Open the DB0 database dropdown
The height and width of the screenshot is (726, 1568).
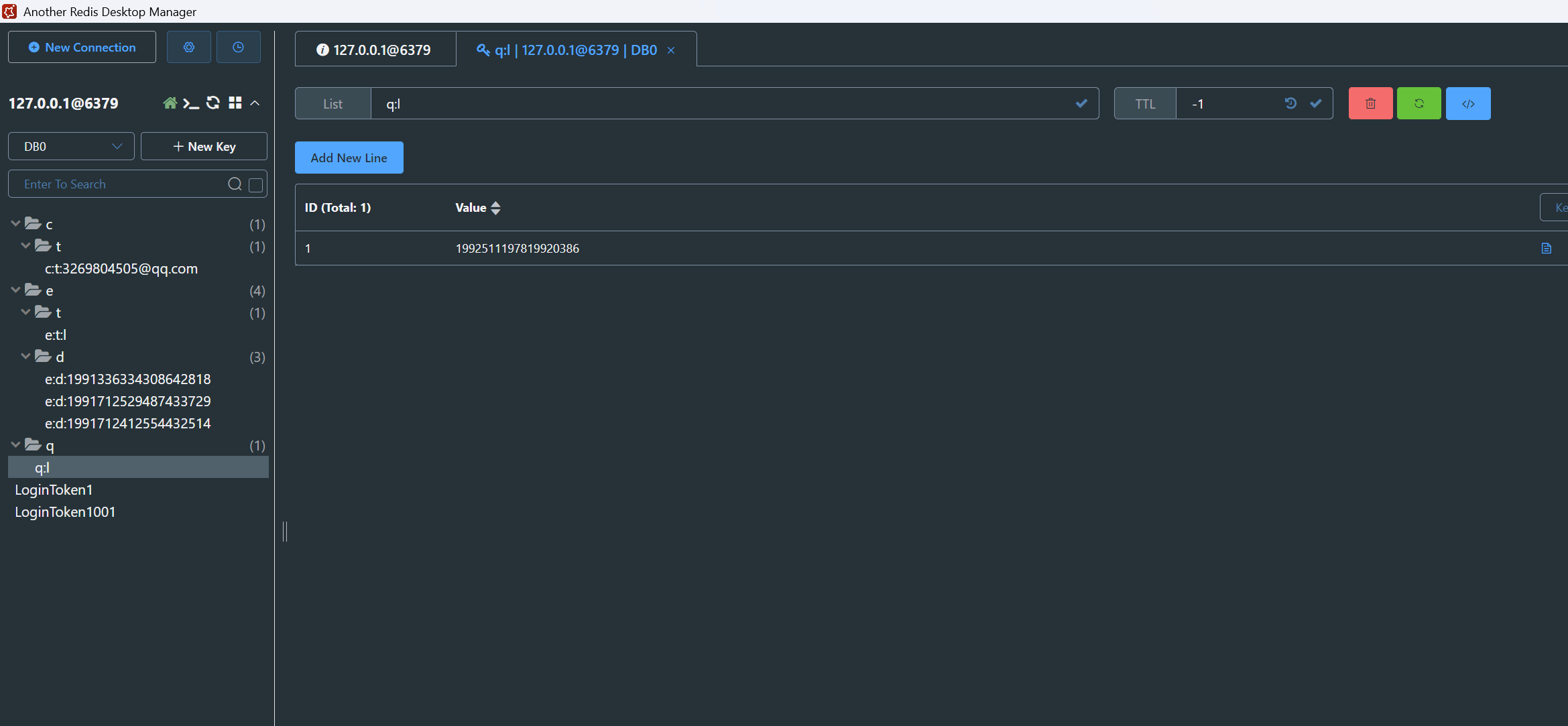pos(71,147)
